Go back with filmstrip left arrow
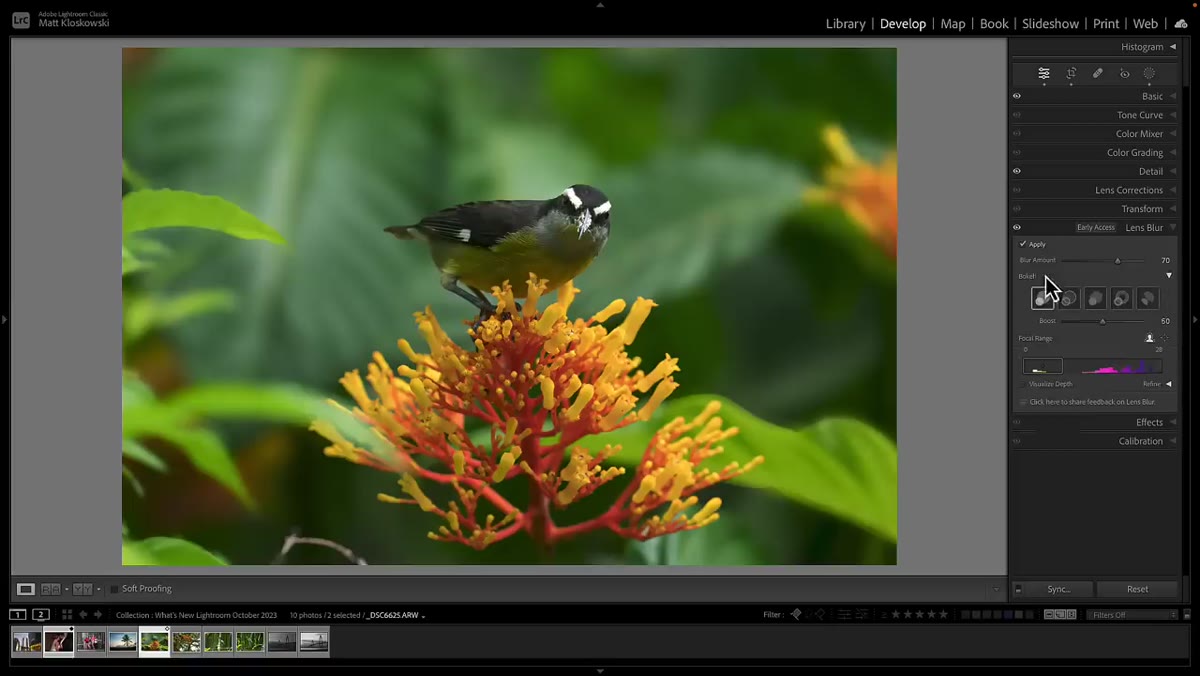 click(83, 614)
